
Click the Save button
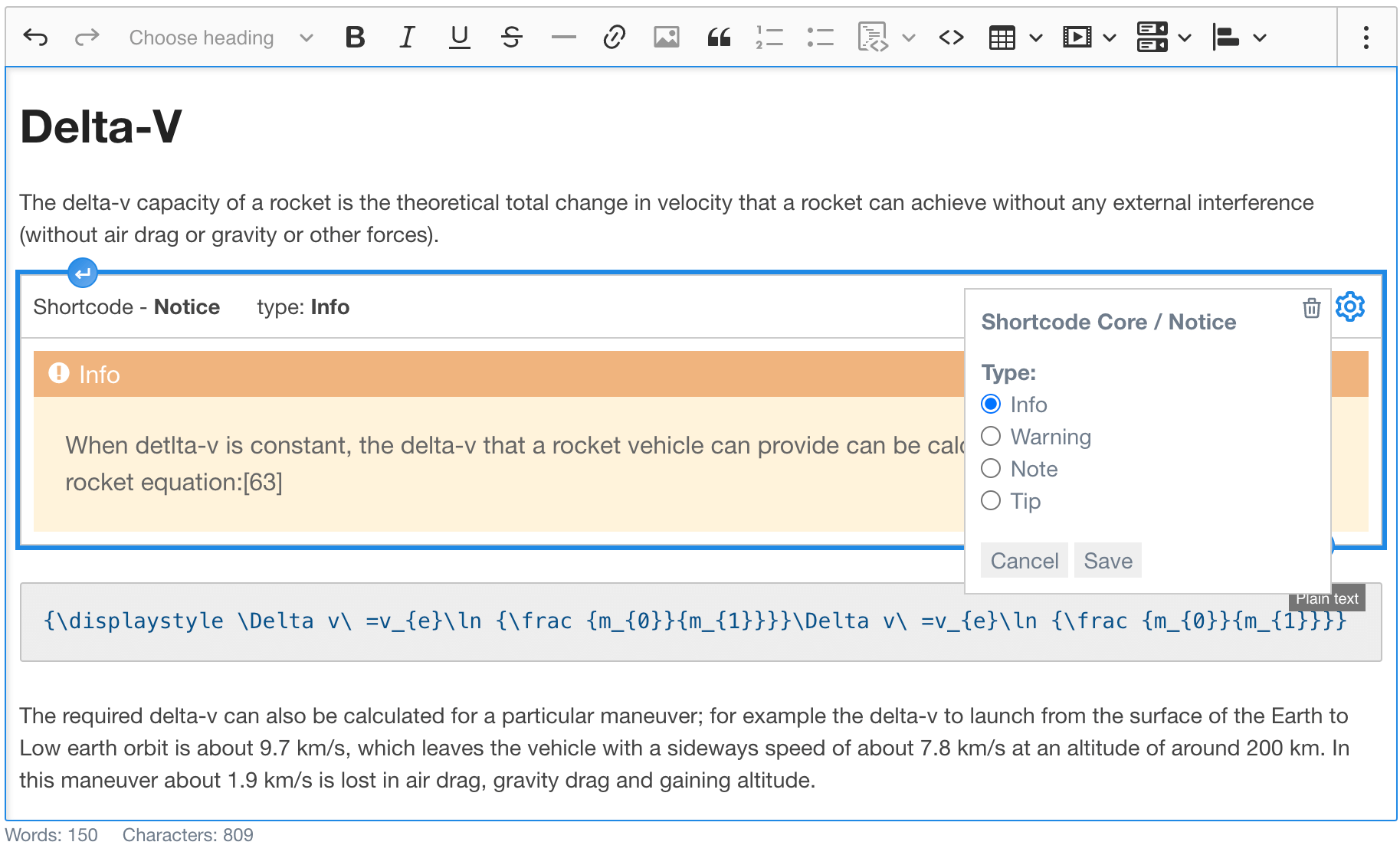click(1108, 561)
